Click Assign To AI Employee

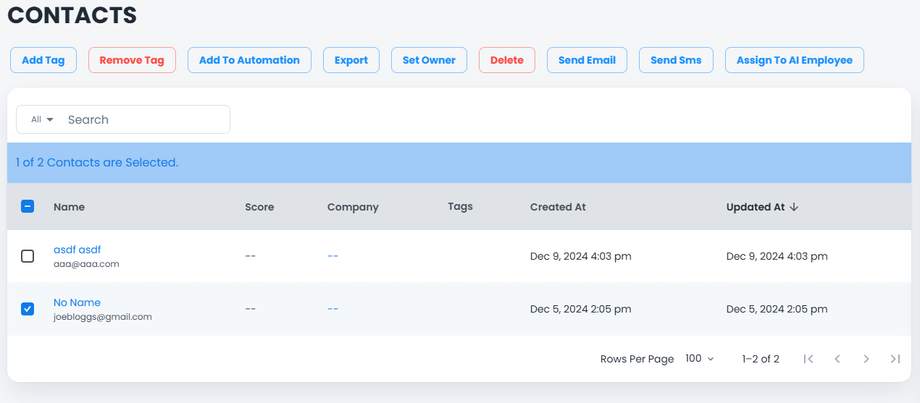pyautogui.click(x=794, y=60)
